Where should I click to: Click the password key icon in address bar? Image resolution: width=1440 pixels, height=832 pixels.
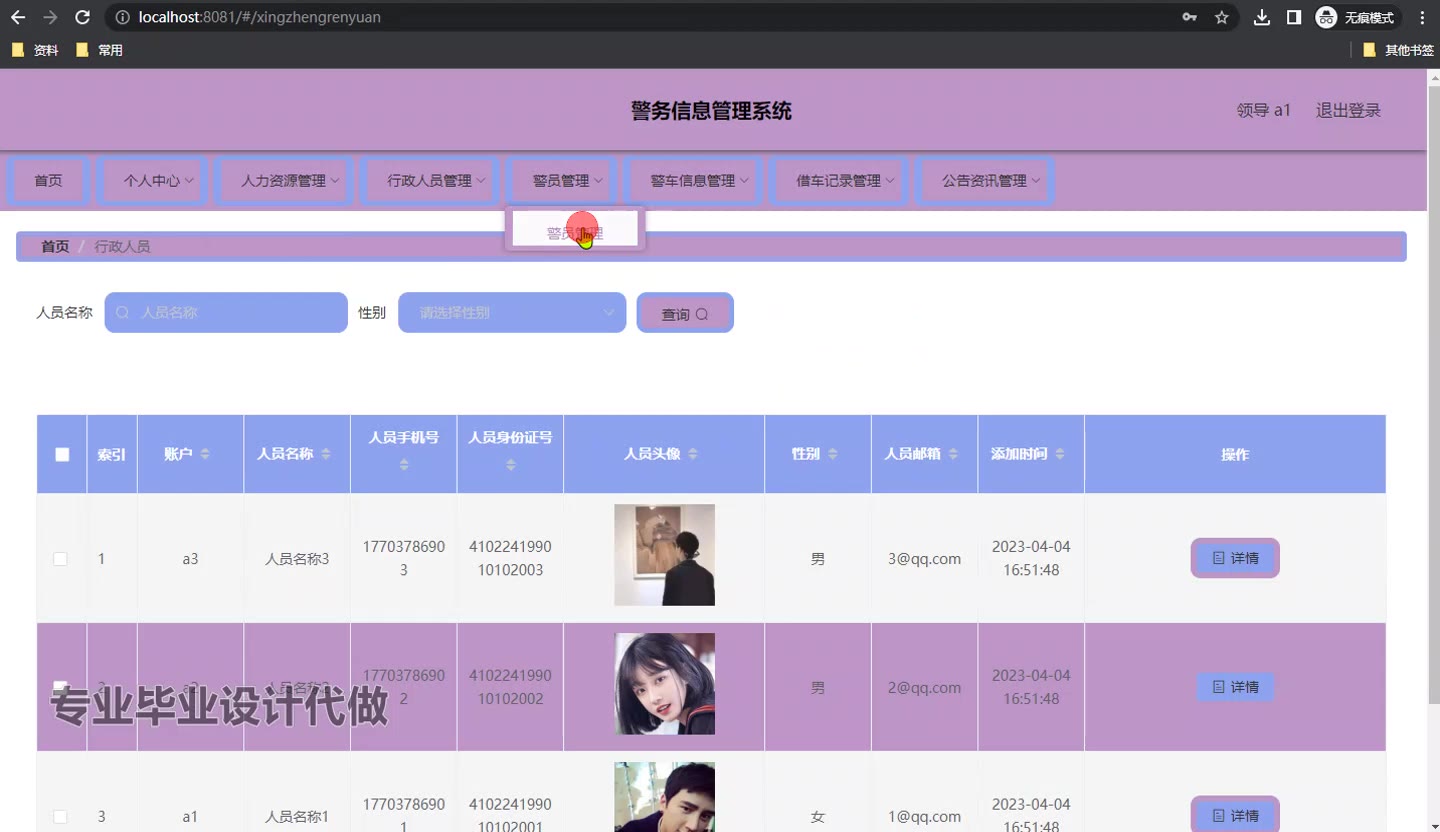(x=1189, y=17)
